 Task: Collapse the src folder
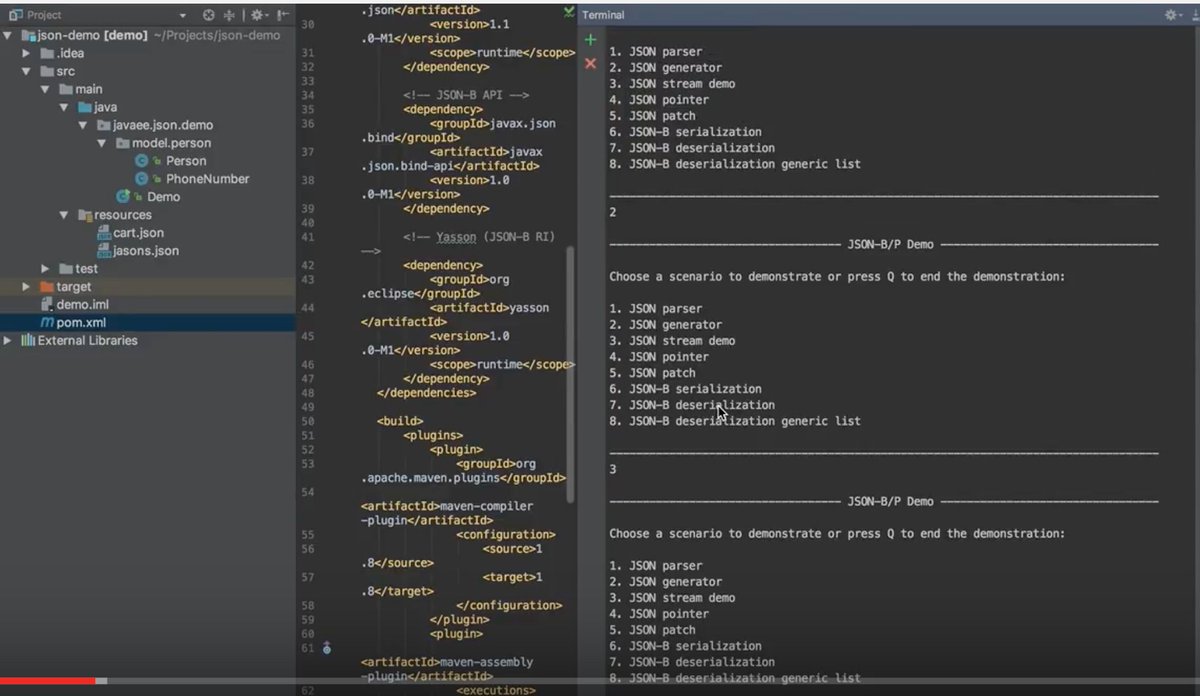click(27, 71)
